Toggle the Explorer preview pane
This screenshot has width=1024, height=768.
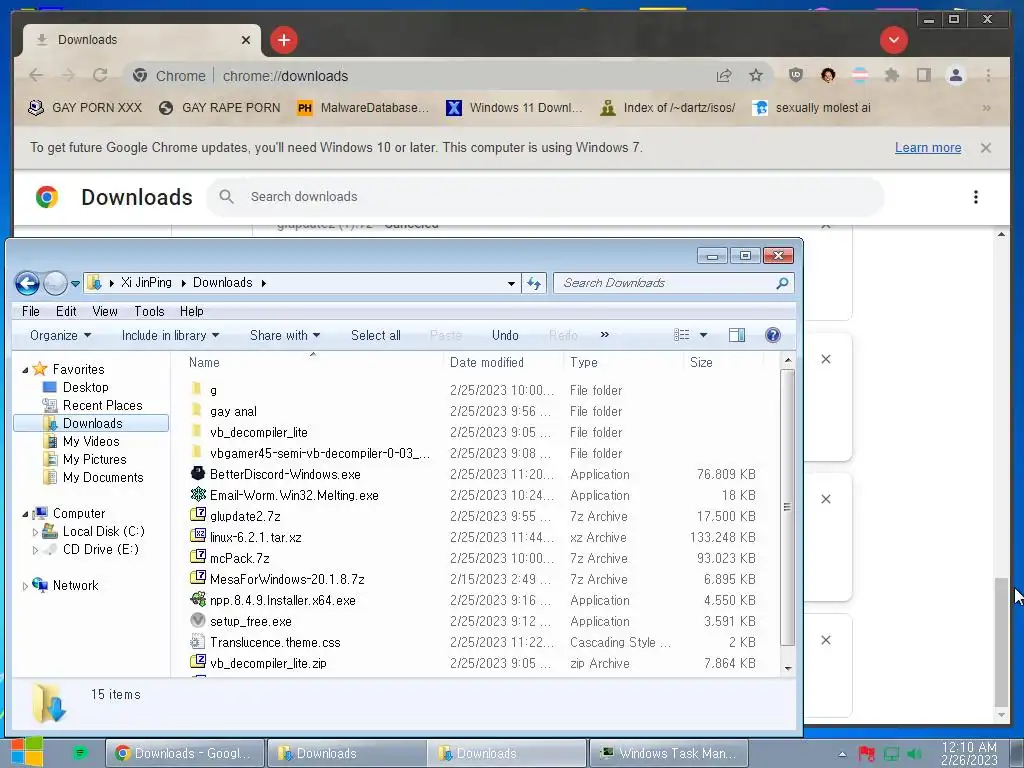pos(737,335)
